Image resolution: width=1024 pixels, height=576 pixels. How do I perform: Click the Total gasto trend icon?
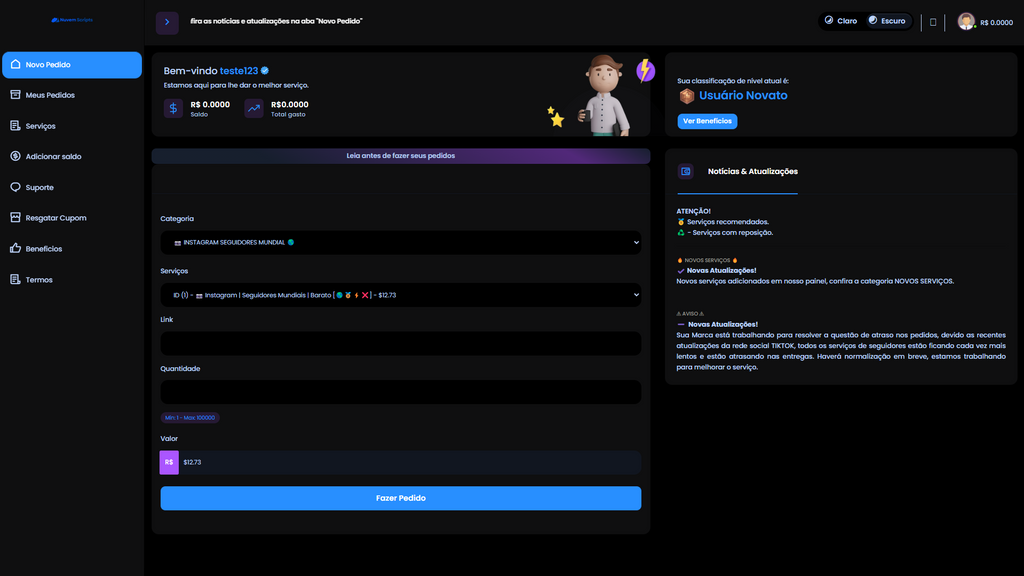click(x=254, y=109)
